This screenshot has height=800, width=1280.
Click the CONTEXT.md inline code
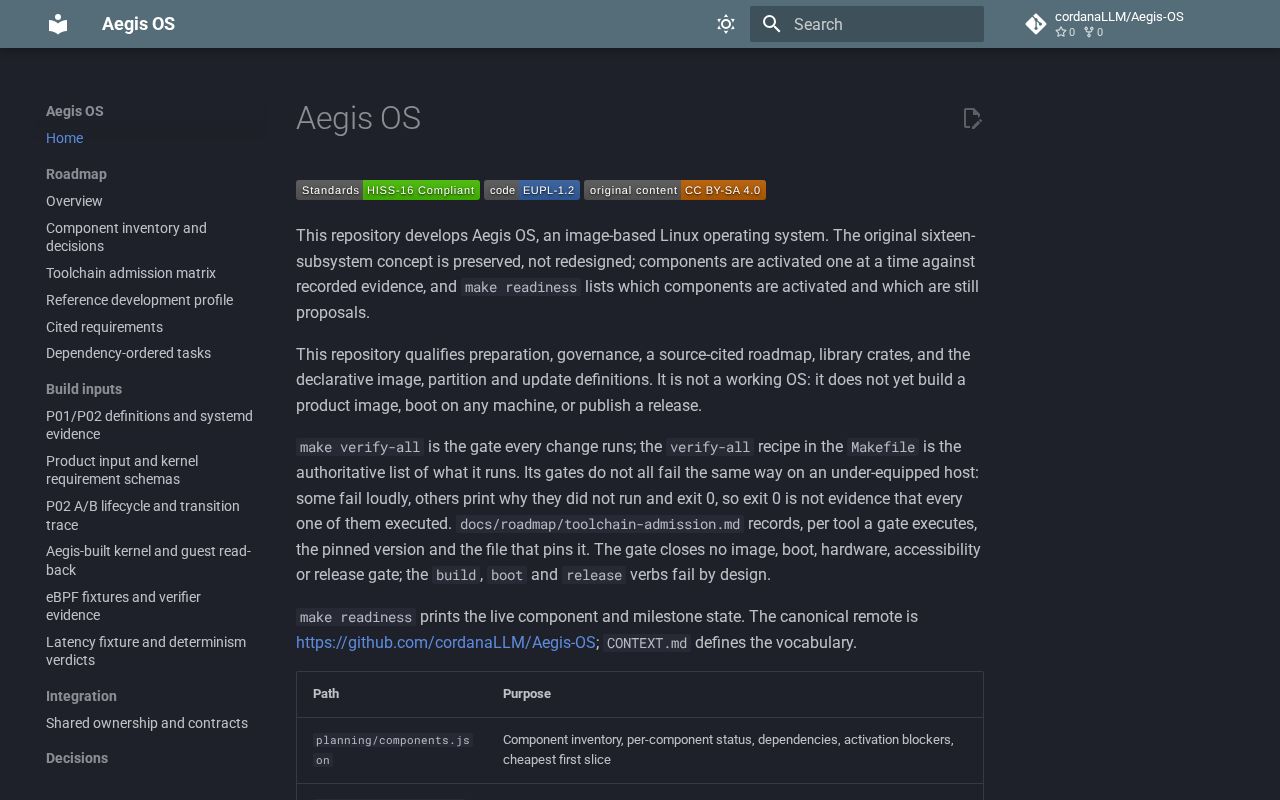[x=647, y=643]
